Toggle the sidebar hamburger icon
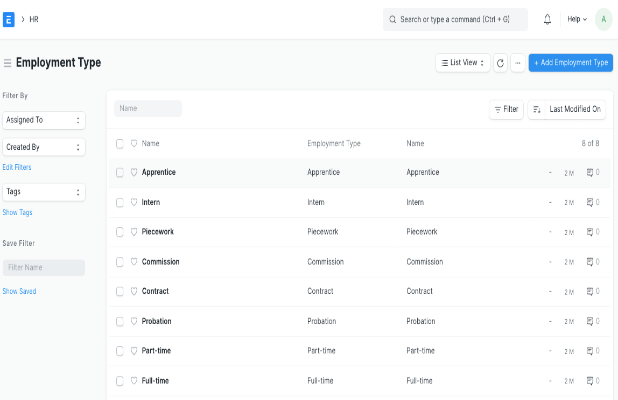The image size is (618, 400). point(7,63)
